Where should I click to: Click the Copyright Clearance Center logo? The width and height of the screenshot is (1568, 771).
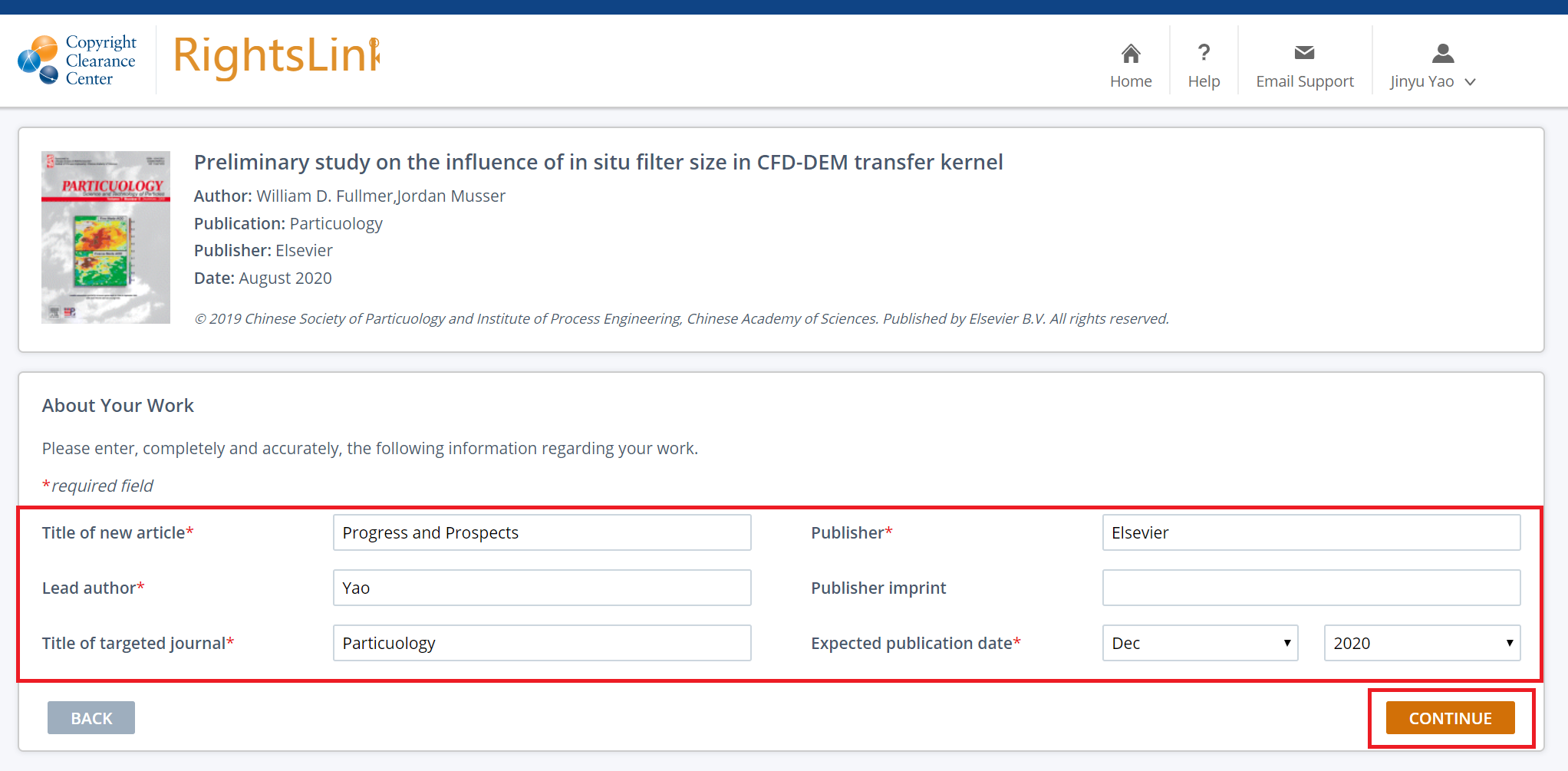coord(77,60)
